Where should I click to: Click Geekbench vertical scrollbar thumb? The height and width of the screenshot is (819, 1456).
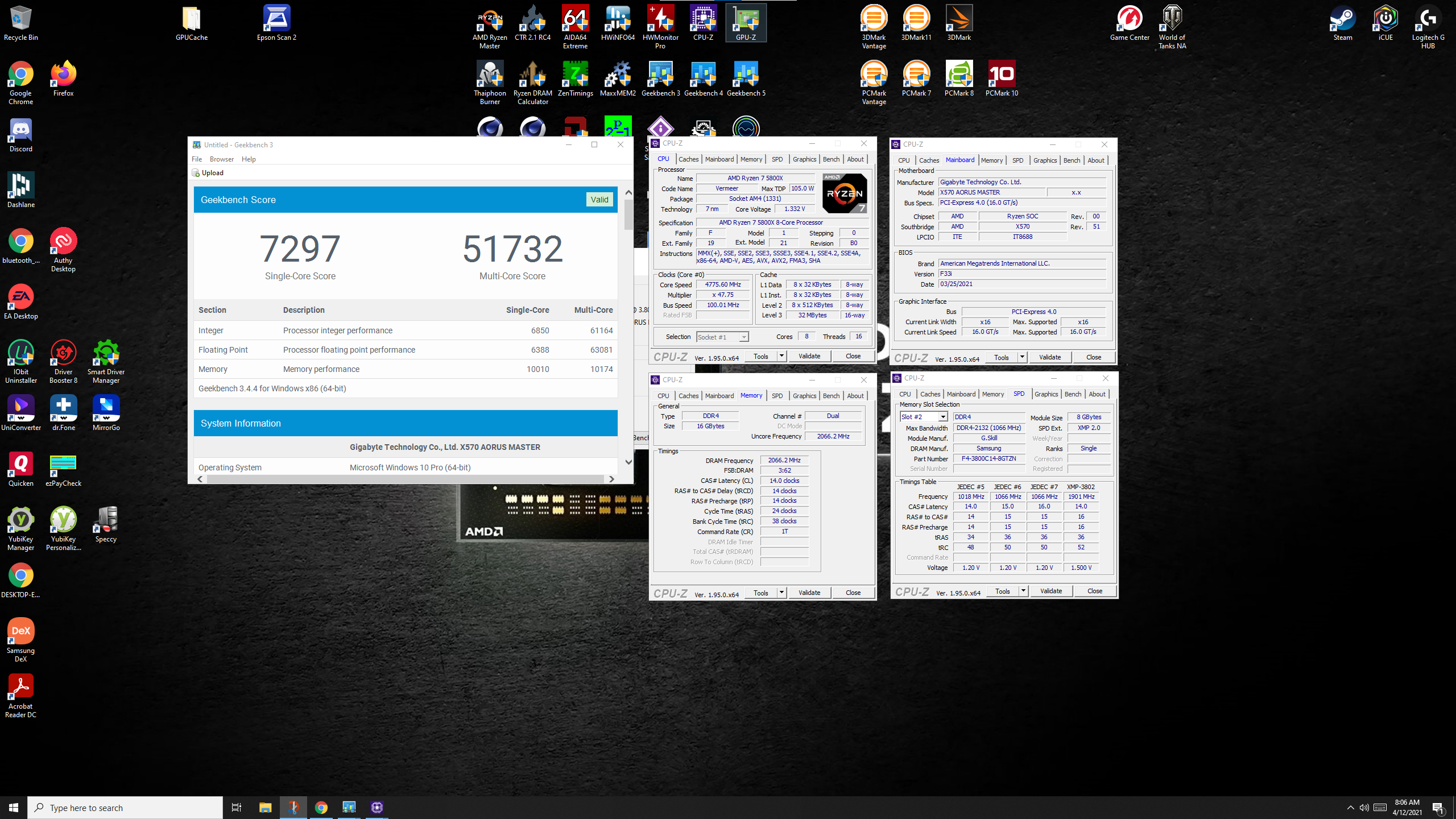point(628,215)
